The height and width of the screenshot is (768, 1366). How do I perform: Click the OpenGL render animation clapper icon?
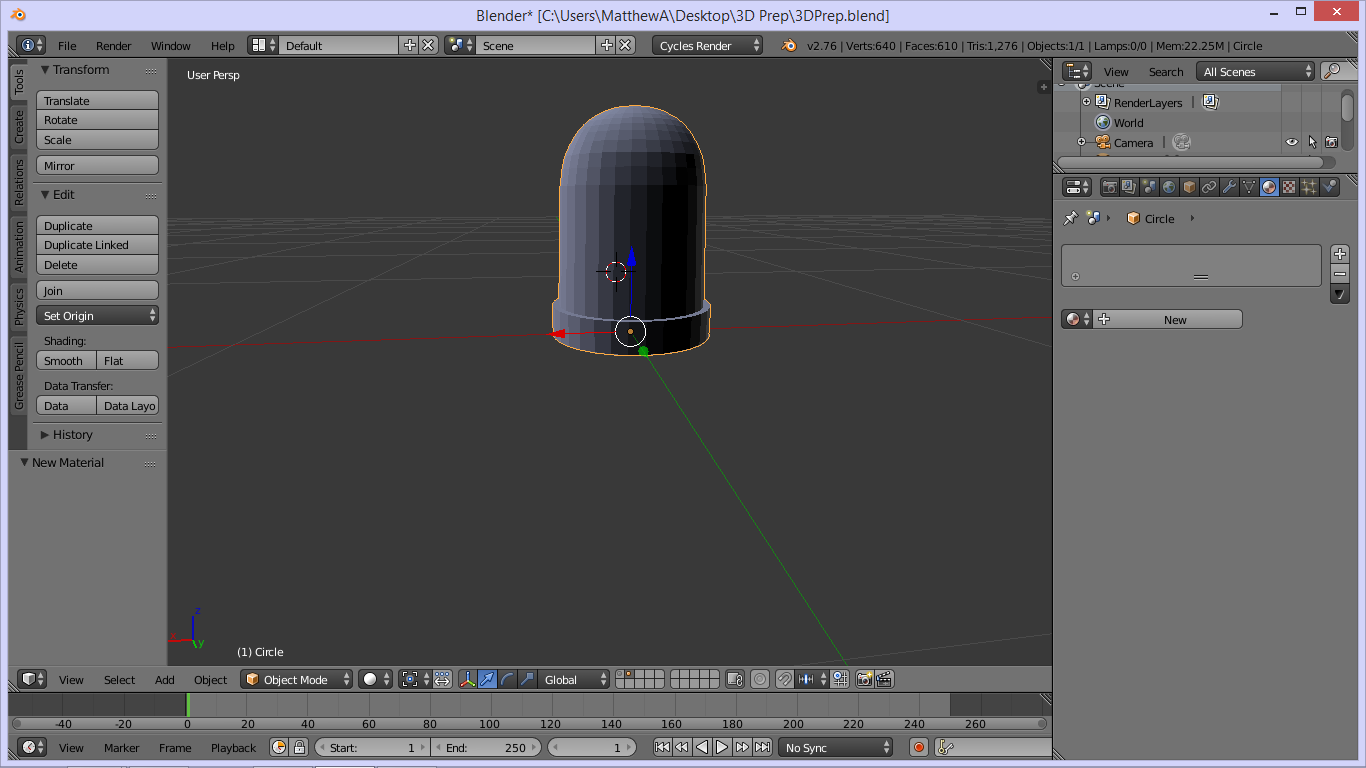[884, 679]
